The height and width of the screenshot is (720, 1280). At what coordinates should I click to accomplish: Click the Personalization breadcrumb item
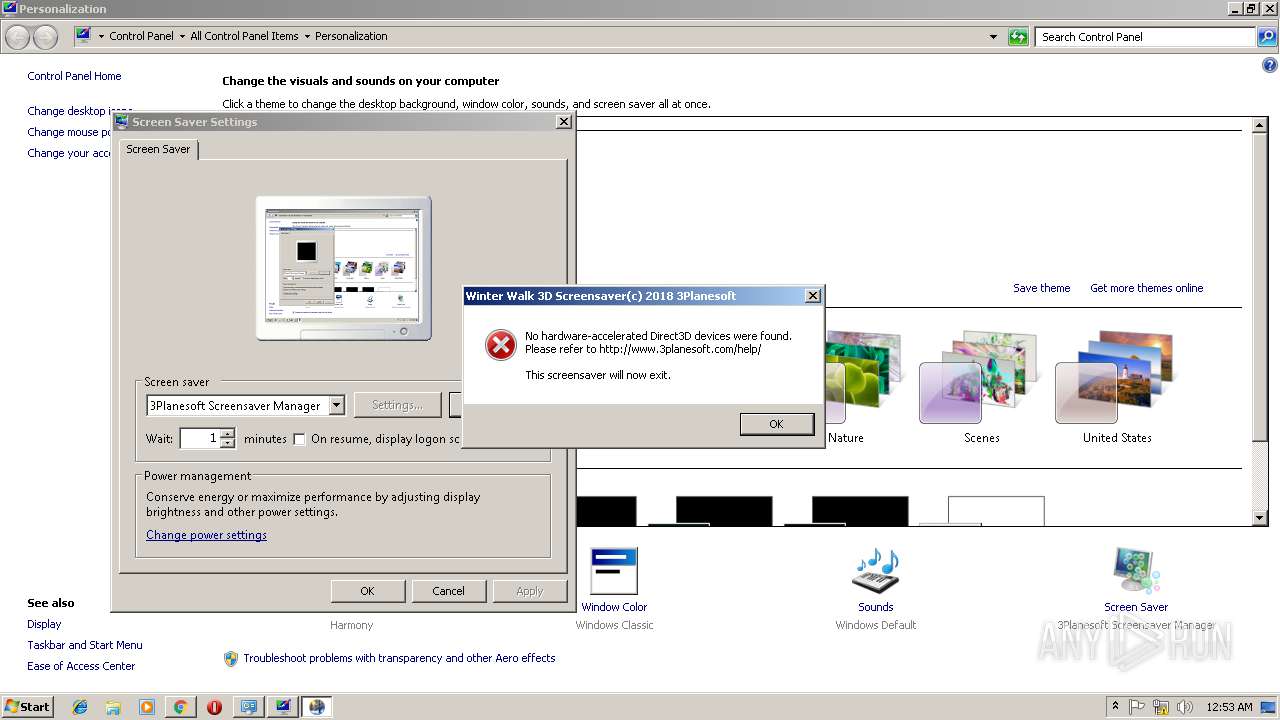tap(351, 36)
